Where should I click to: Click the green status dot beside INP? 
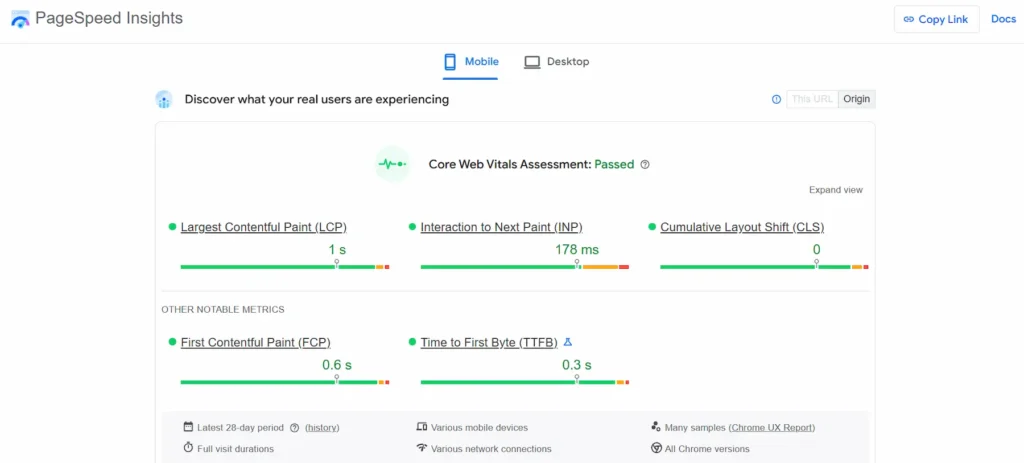pyautogui.click(x=412, y=227)
